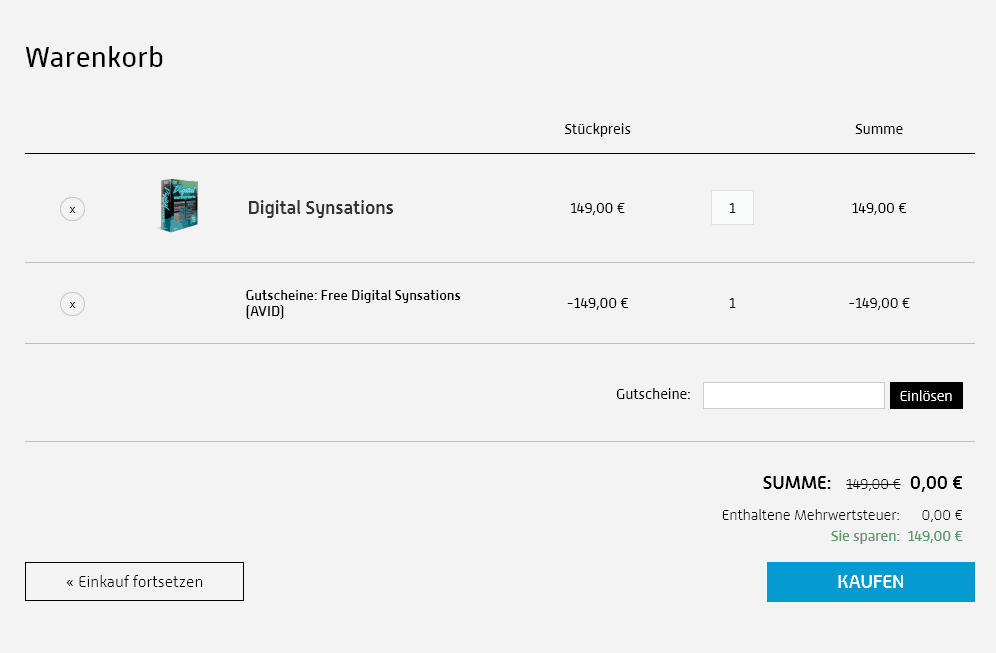Select the voucher description text (AVID)

coord(353,303)
